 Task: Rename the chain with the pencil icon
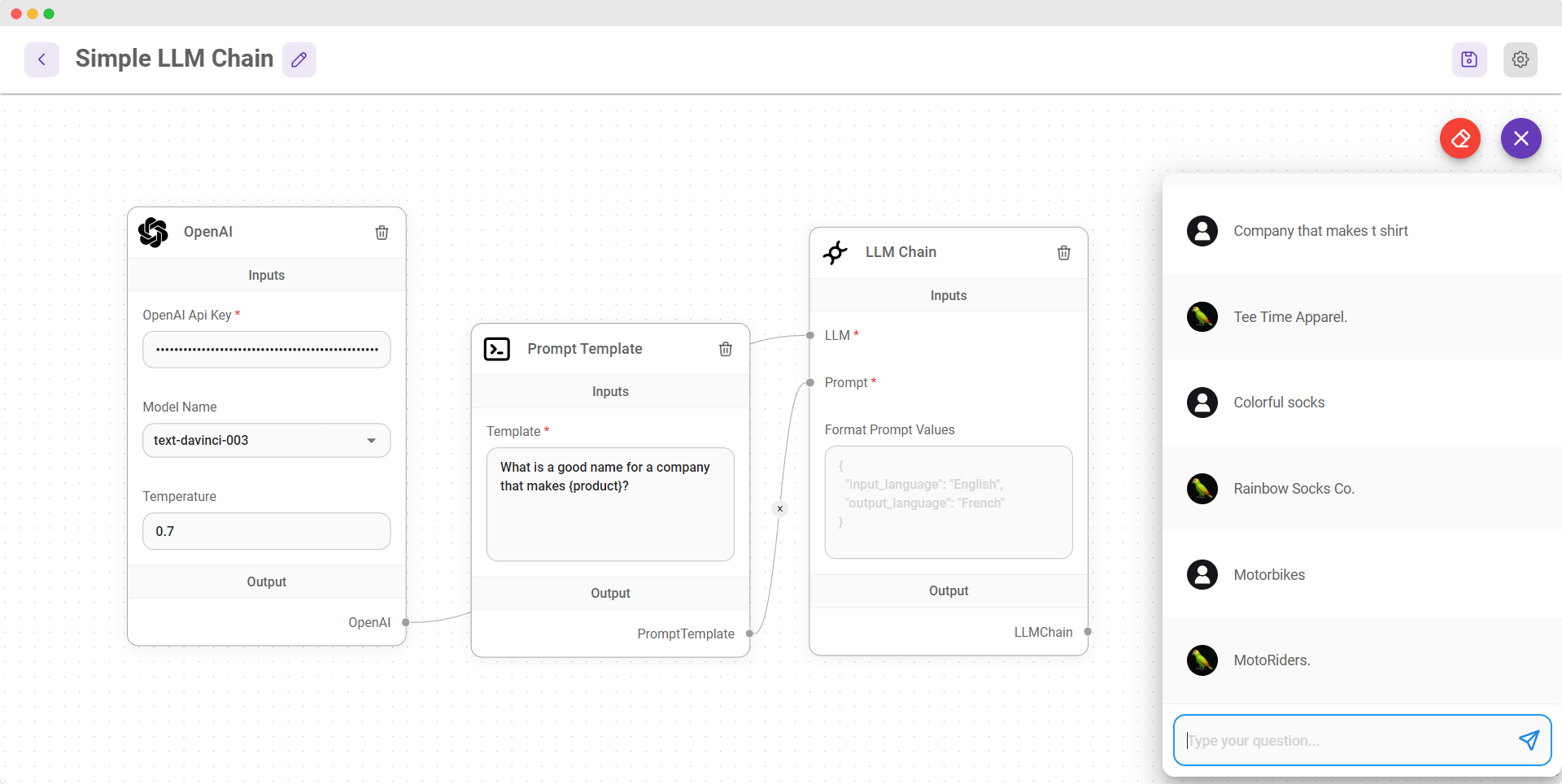pos(299,59)
